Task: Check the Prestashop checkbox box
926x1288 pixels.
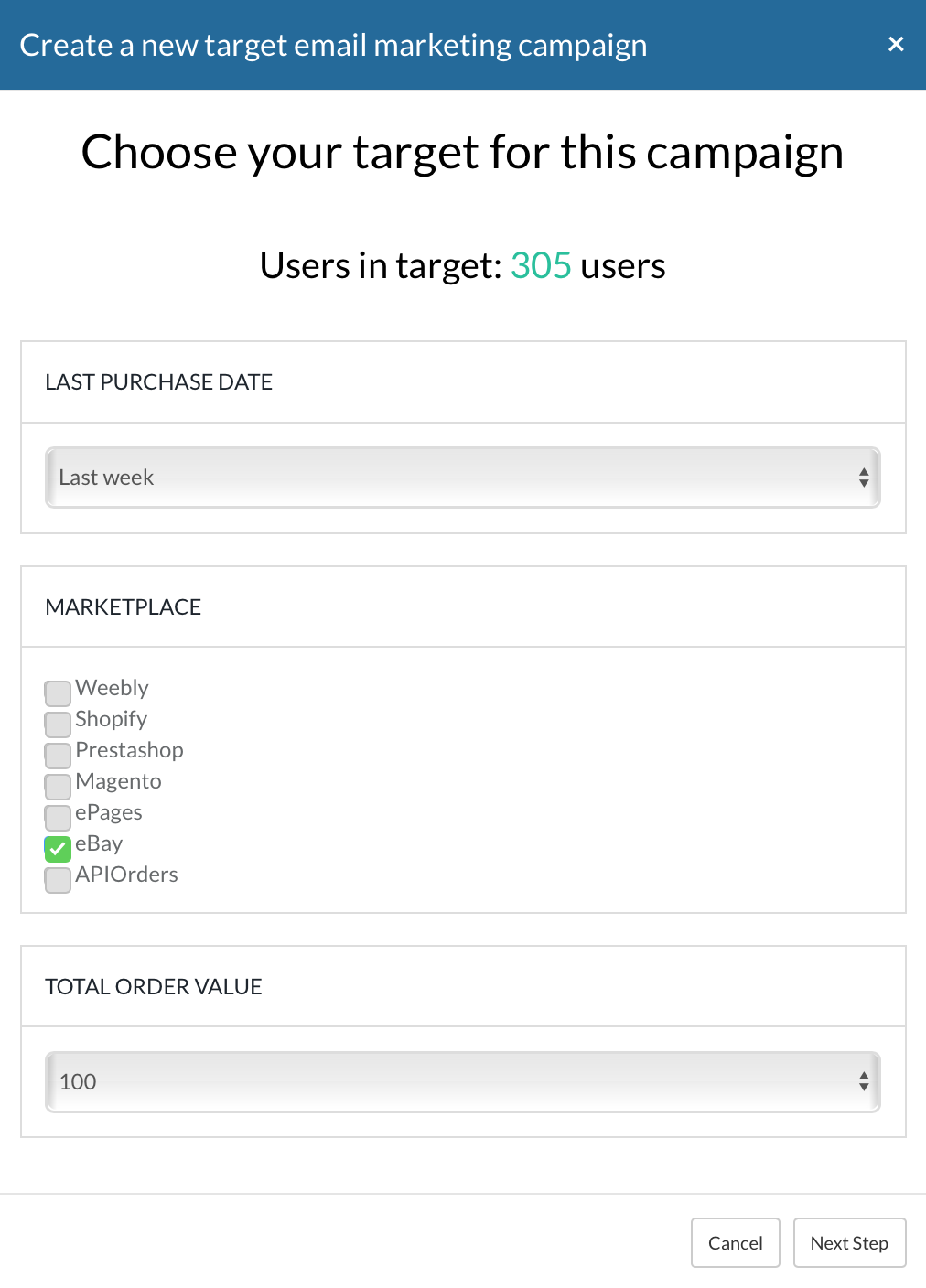Action: (x=58, y=755)
